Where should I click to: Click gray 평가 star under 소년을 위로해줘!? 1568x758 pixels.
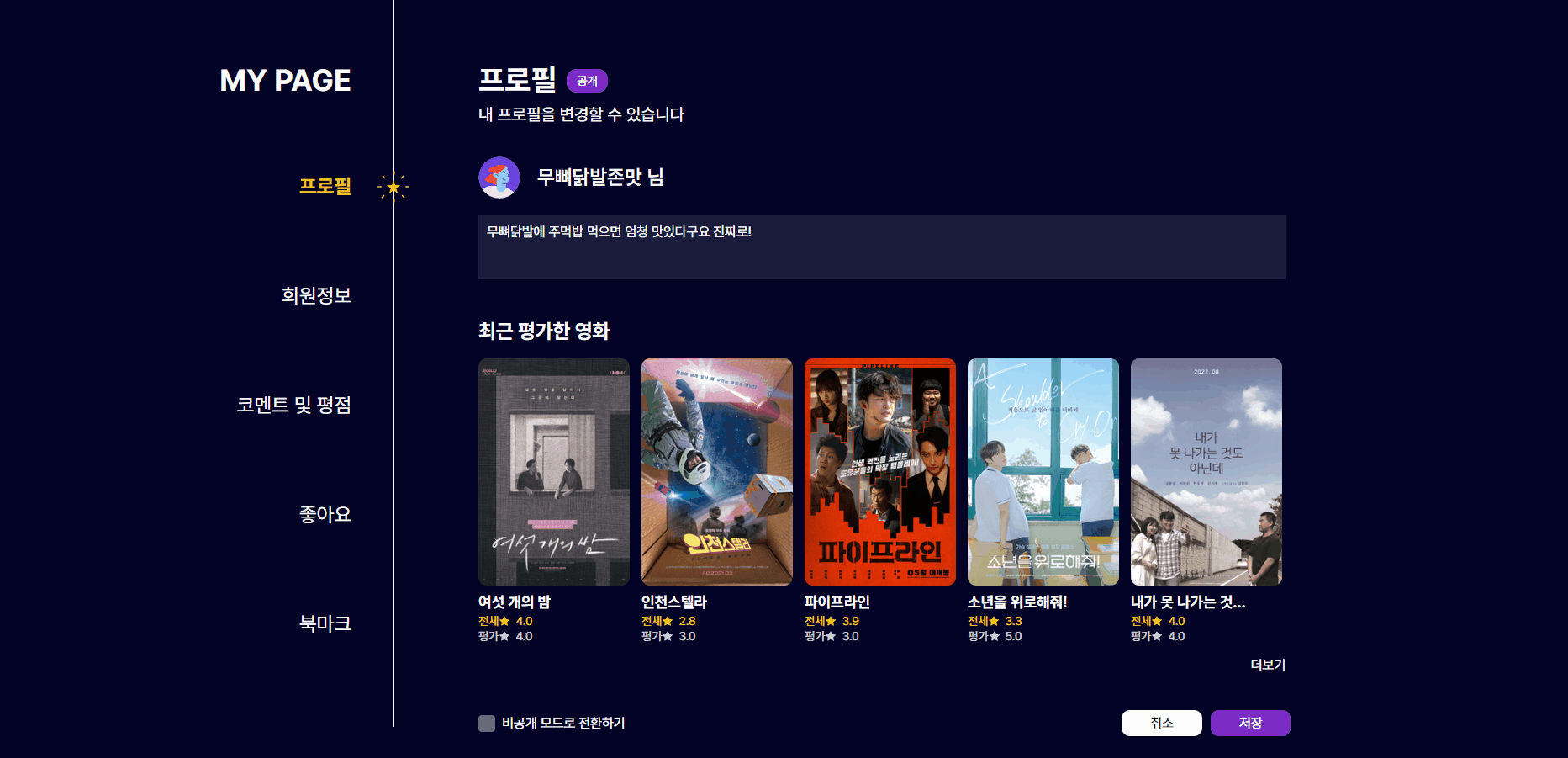[994, 637]
